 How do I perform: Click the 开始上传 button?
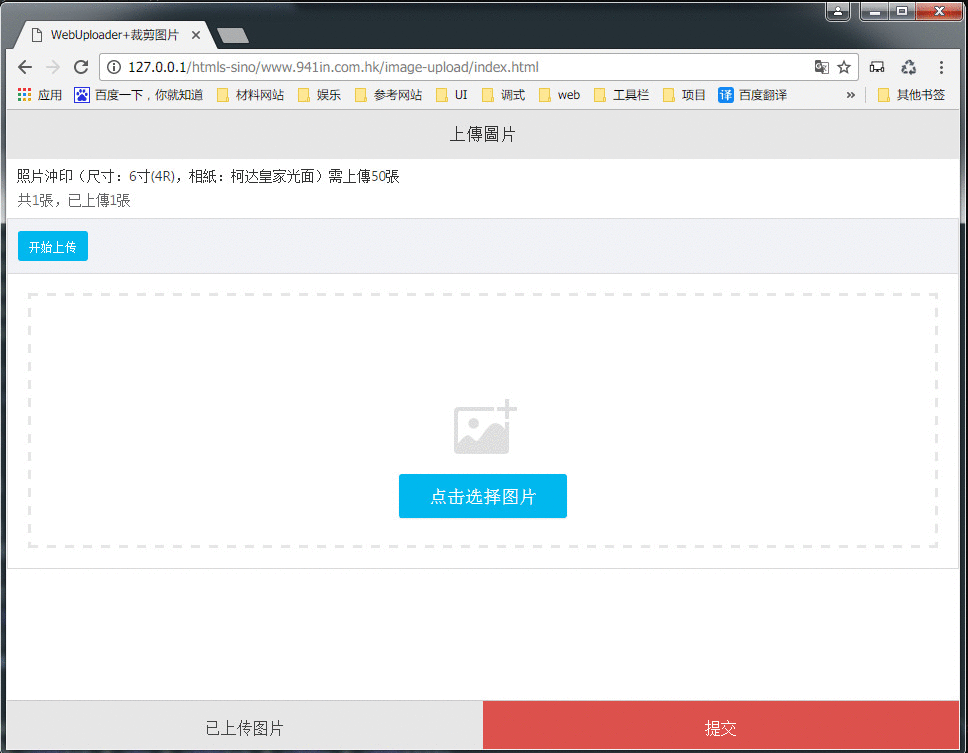pos(52,245)
